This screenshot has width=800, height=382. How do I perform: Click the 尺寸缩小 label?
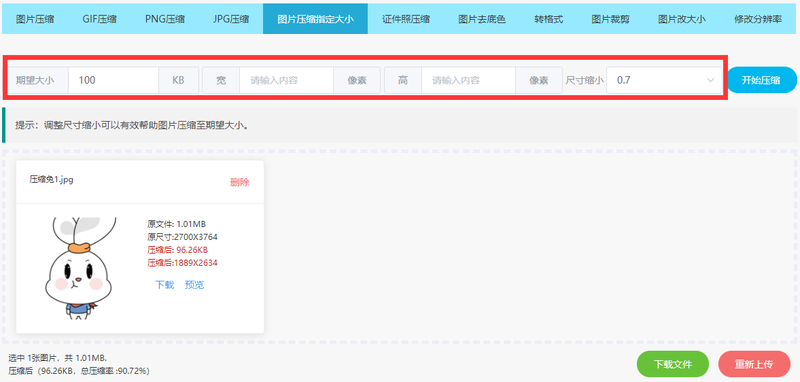click(x=584, y=80)
